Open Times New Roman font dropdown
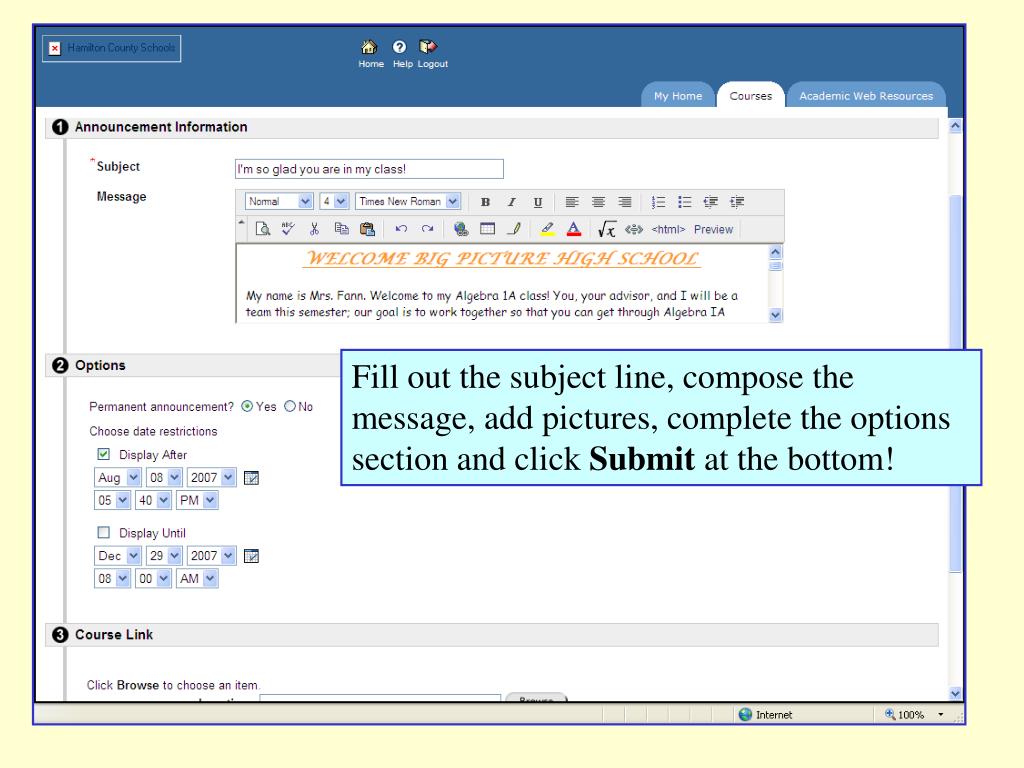Image resolution: width=1024 pixels, height=768 pixels. (x=408, y=201)
